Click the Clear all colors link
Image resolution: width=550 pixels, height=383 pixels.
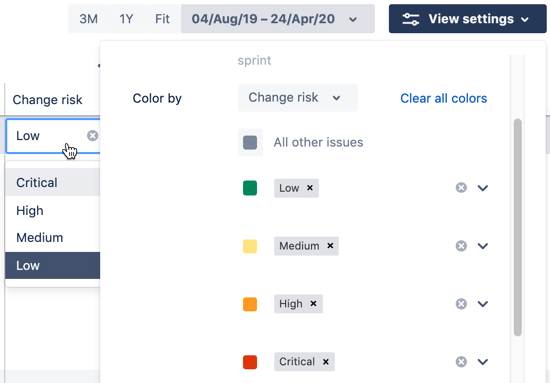click(x=443, y=98)
